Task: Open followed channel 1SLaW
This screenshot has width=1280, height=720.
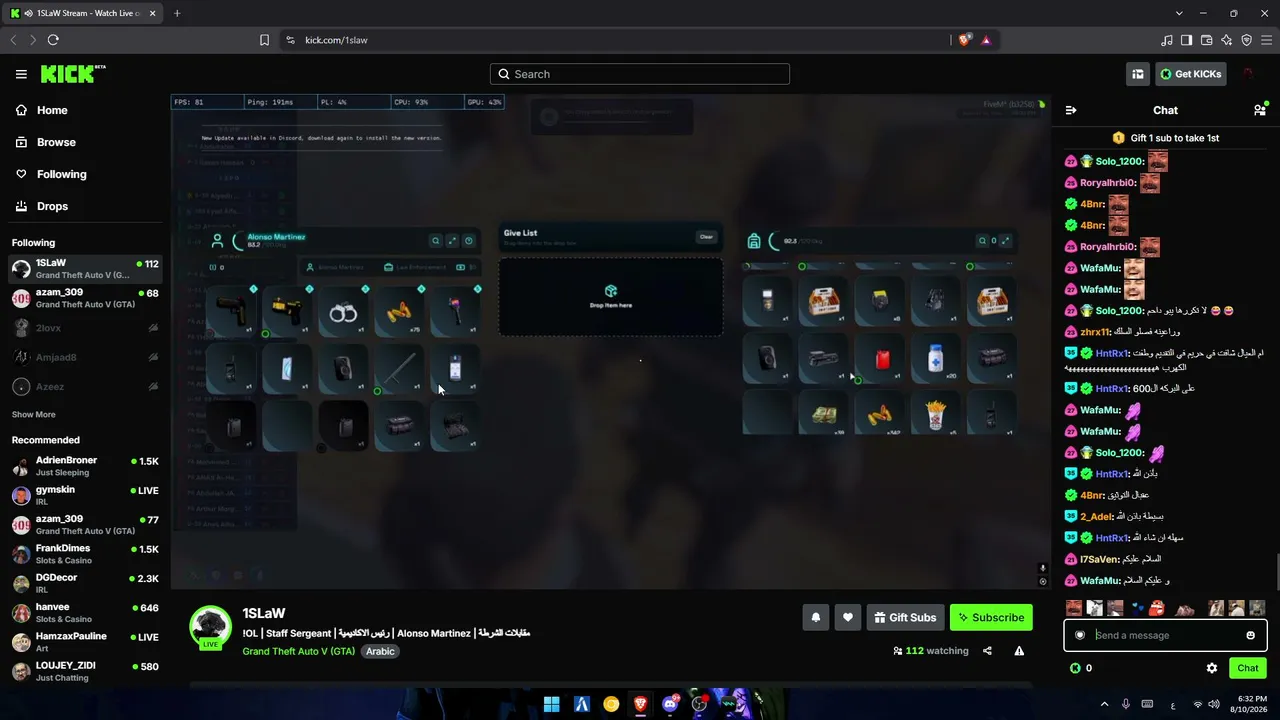Action: (85, 269)
